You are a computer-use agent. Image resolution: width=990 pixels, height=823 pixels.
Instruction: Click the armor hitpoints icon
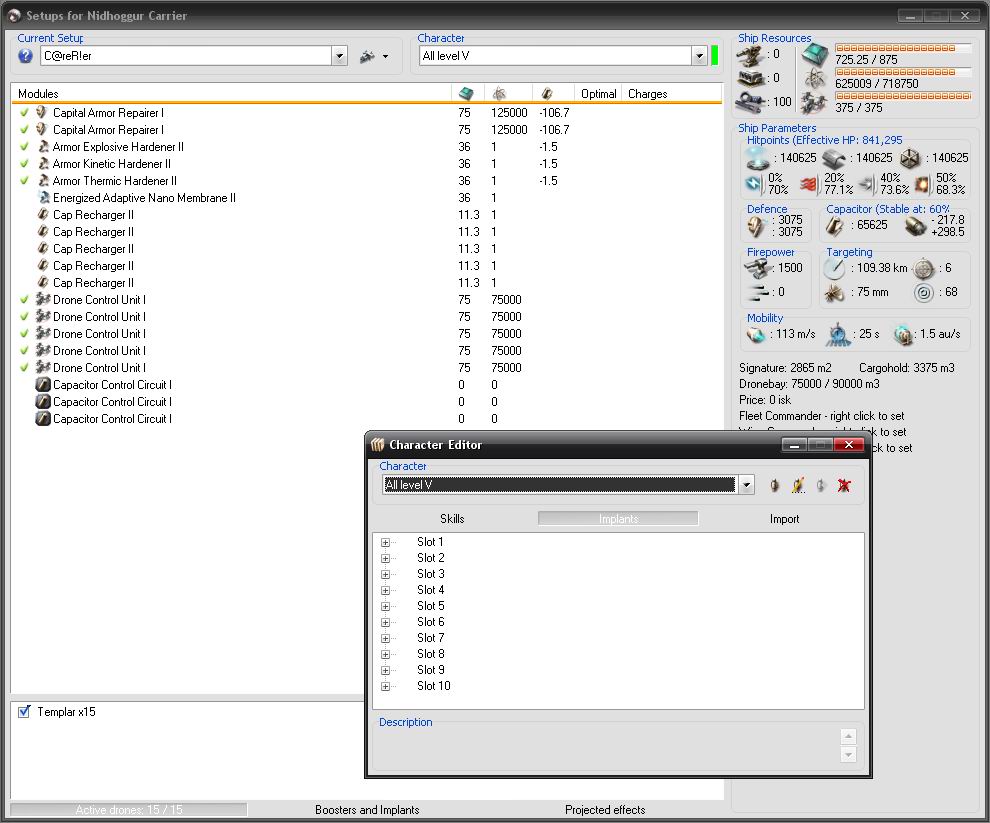coord(833,159)
